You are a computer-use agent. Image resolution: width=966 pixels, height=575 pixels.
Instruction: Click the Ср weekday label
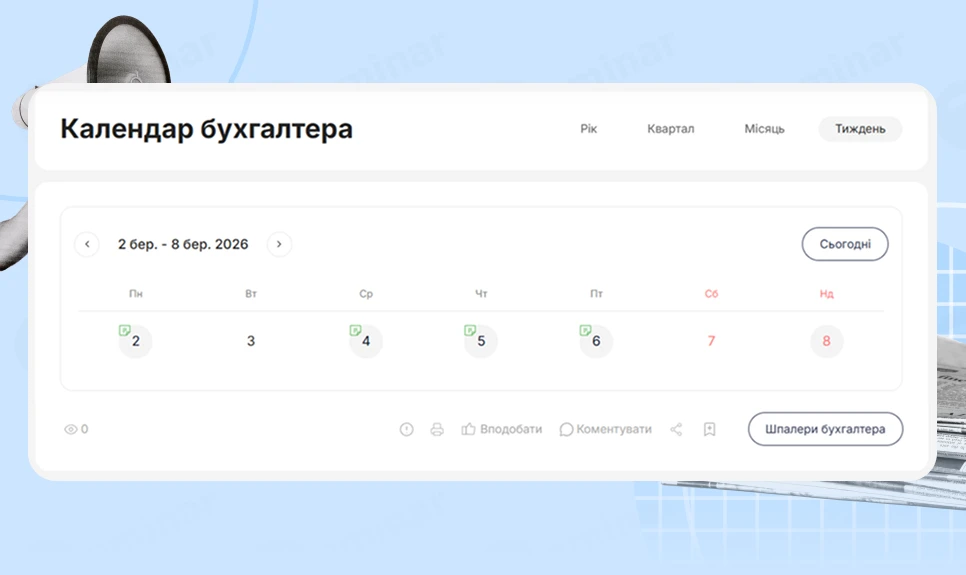[x=366, y=294]
